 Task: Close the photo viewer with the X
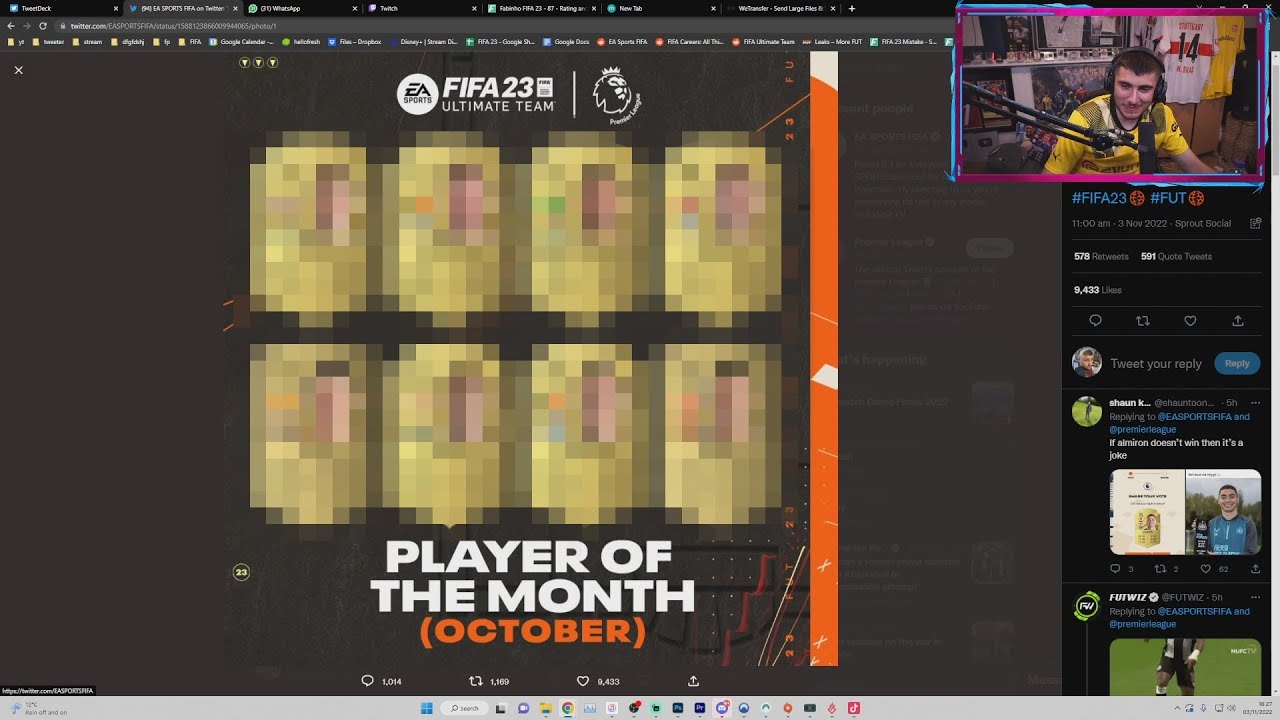(x=18, y=70)
